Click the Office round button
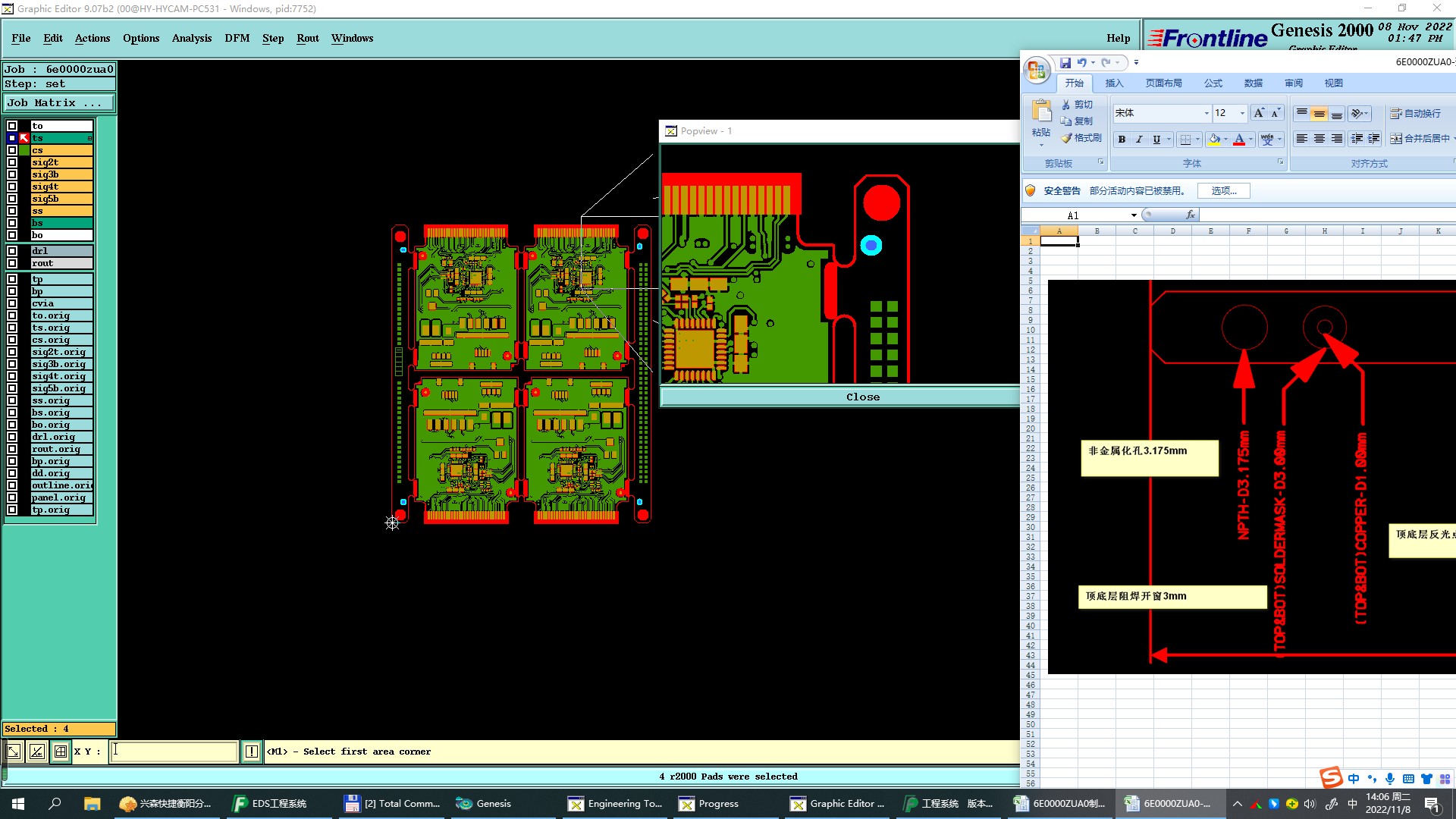Screen dimensions: 1456x819 tap(1037, 70)
